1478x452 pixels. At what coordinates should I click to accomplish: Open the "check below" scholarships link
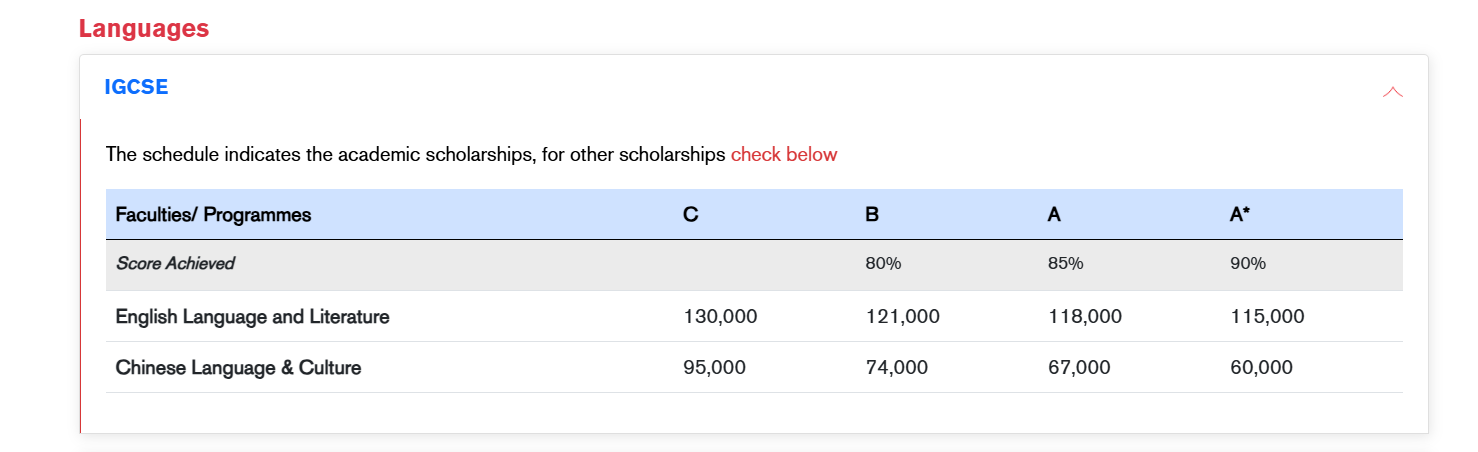point(783,155)
